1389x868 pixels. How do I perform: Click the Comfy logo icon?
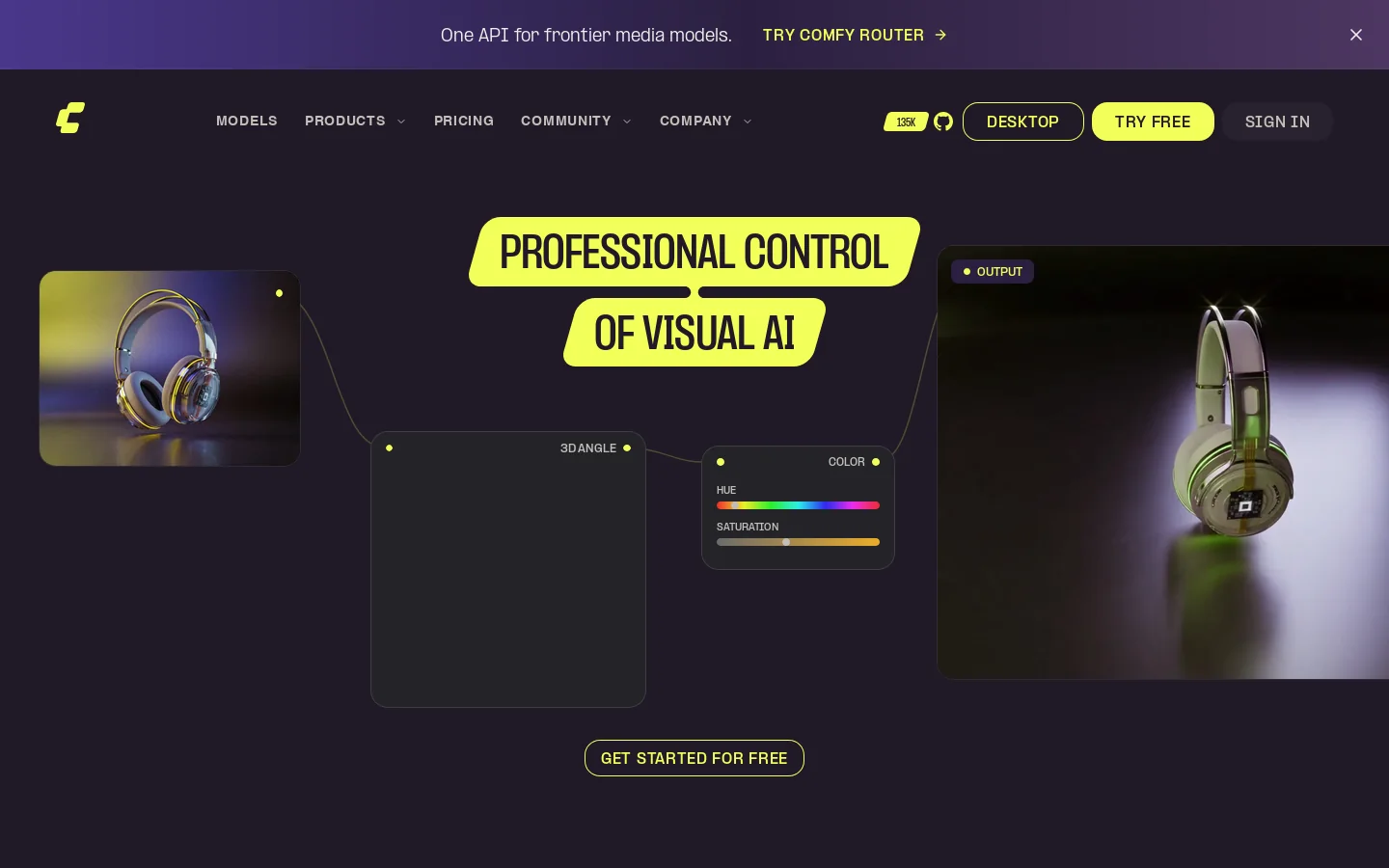point(70,118)
